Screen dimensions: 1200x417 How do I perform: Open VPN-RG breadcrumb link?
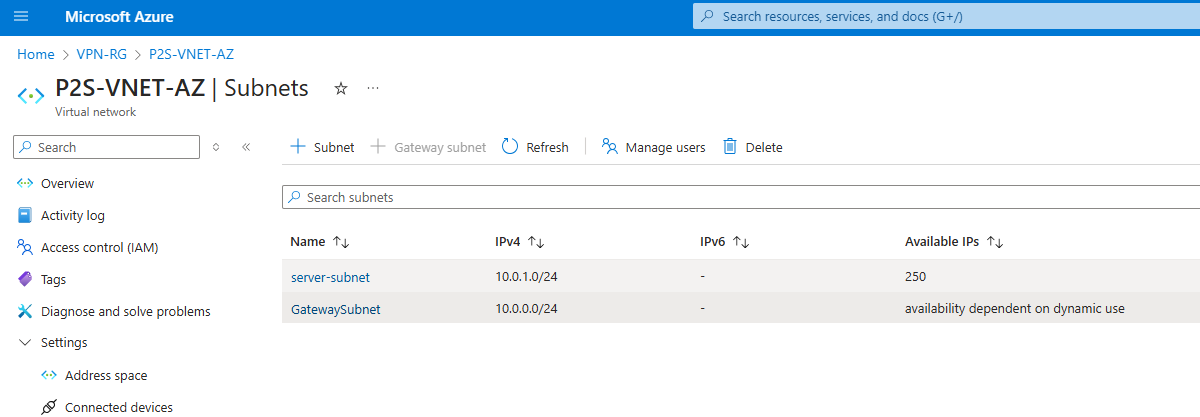click(101, 55)
